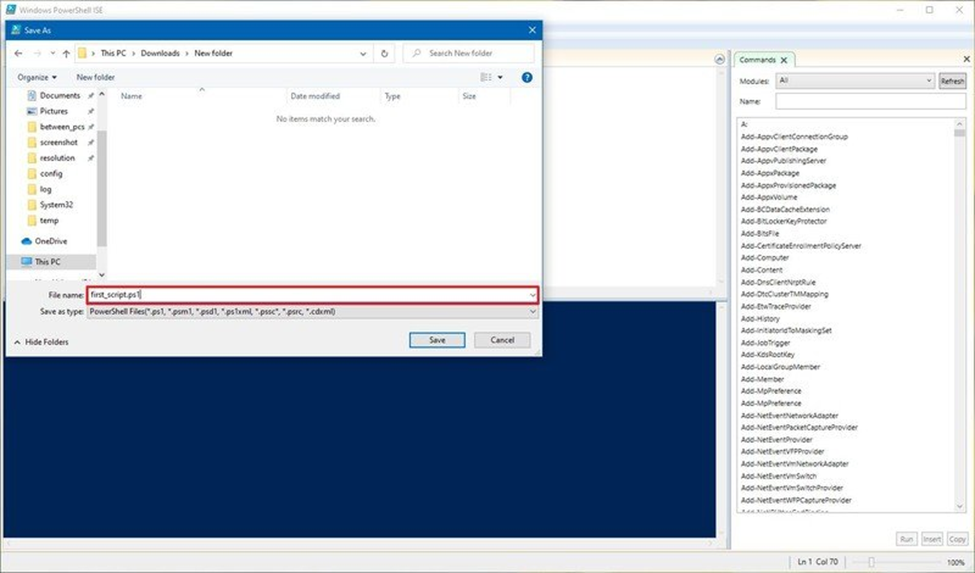Screen dimensions: 975x573
Task: Select This PC in navigation pane
Action: pyautogui.click(x=47, y=262)
